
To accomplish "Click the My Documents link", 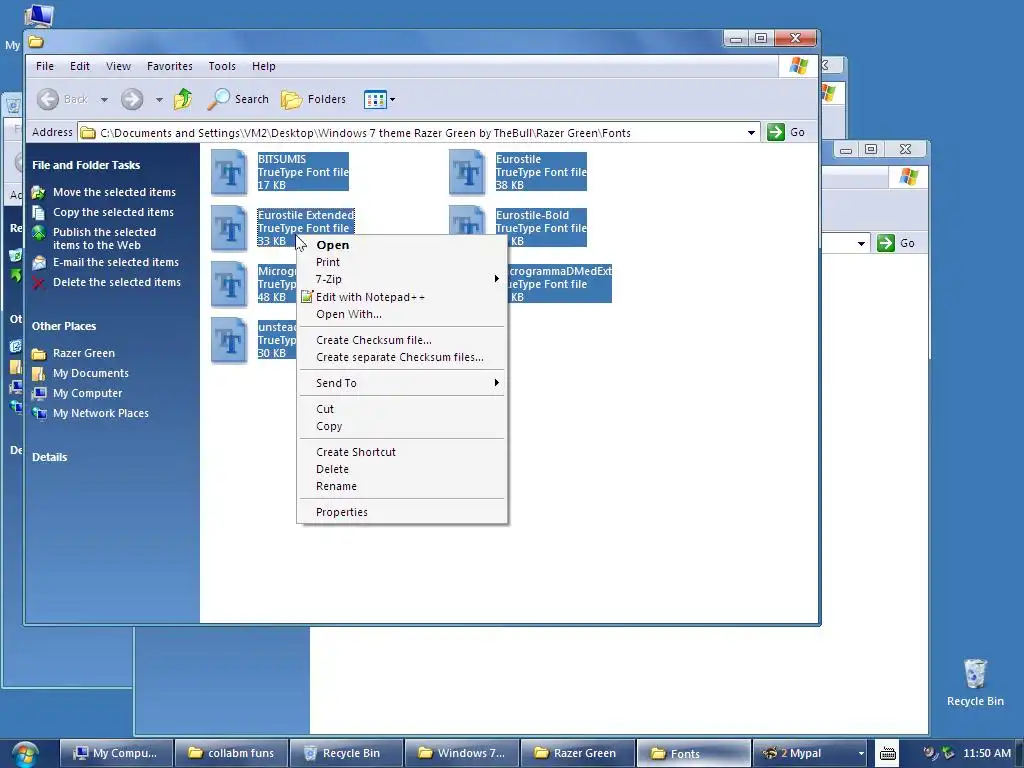I will click(x=91, y=373).
